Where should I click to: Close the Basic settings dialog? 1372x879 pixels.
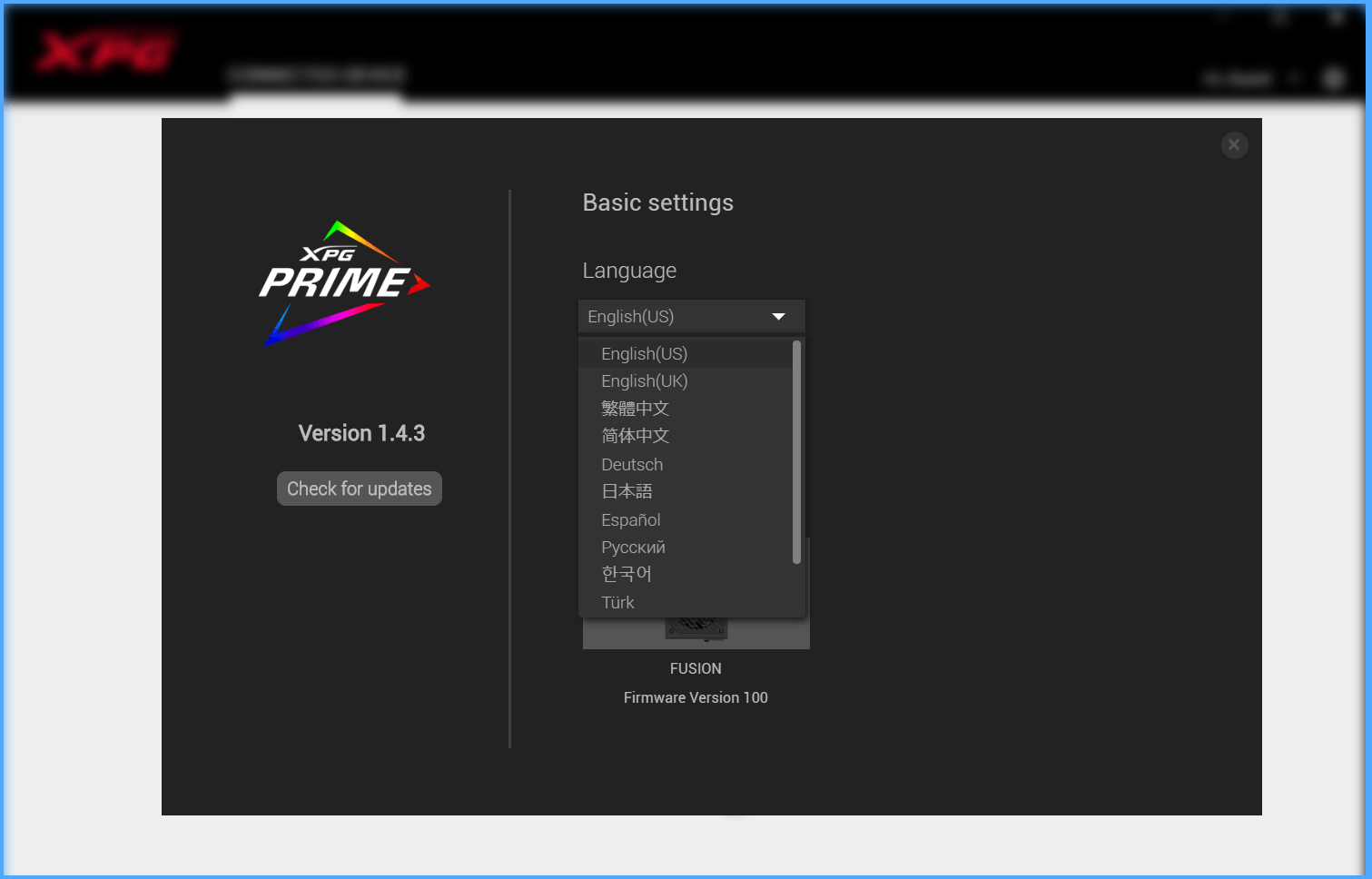[1234, 144]
